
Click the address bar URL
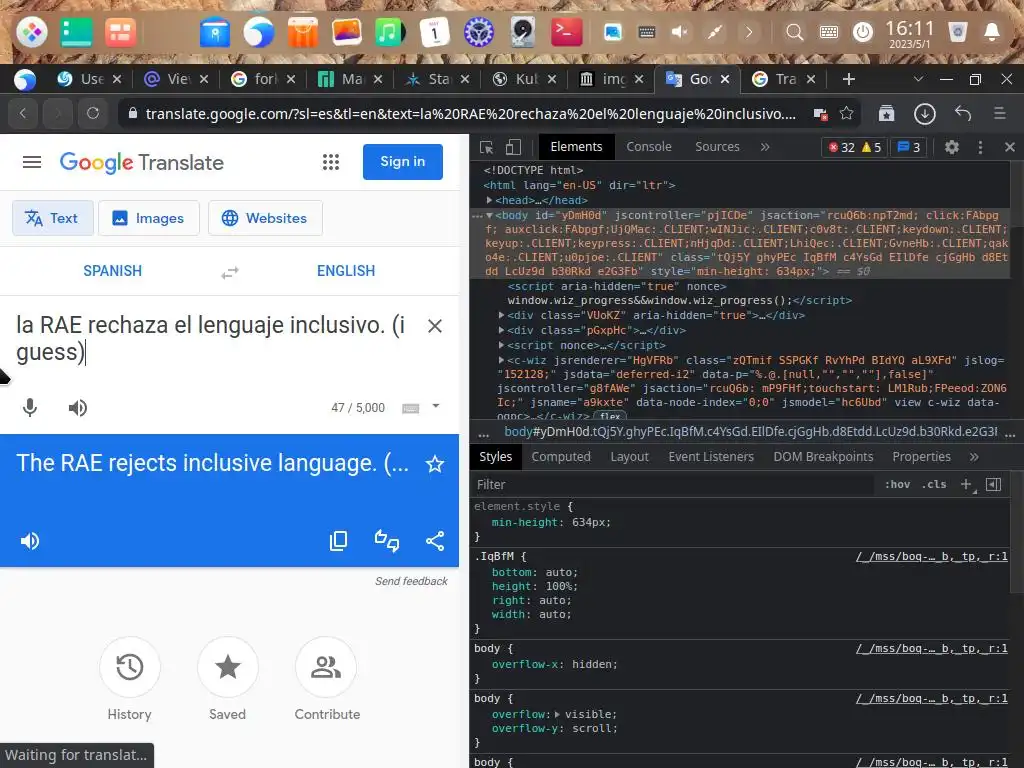coord(470,114)
